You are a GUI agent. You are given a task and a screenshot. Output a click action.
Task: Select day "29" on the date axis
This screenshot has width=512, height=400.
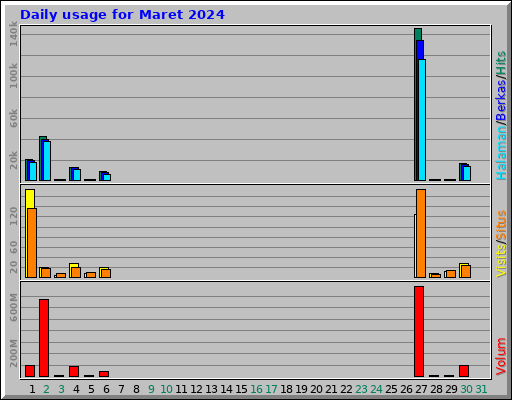point(451,389)
